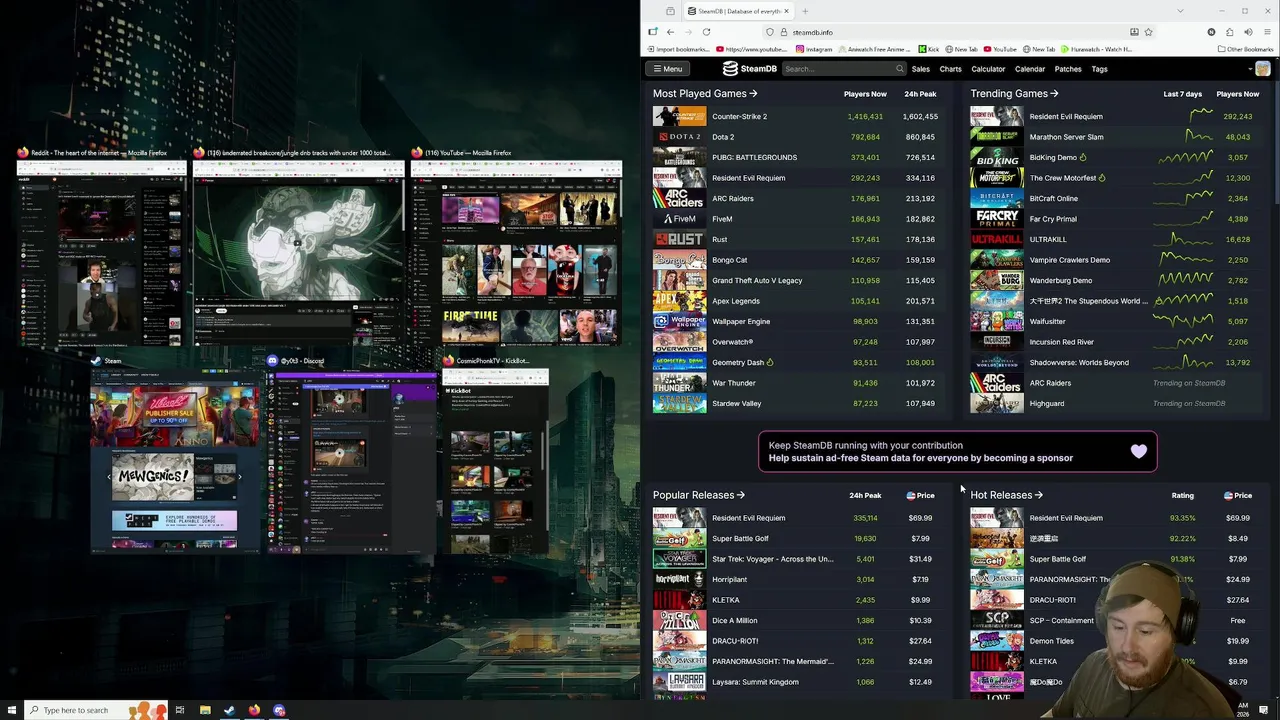1280x720 pixels.
Task: Open the Patches menu item
Action: [x=1068, y=69]
